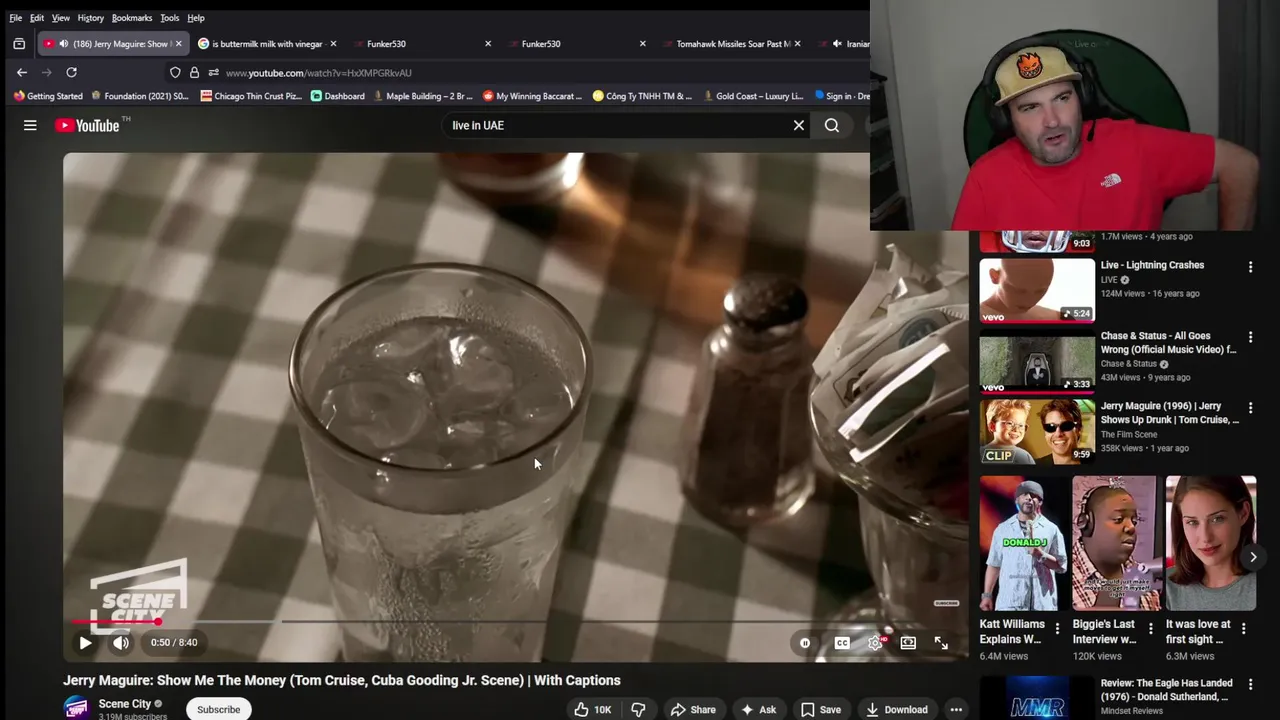Open Chase & Status All Goes Wrong thumbnail
The image size is (1280, 720).
[x=1037, y=361]
